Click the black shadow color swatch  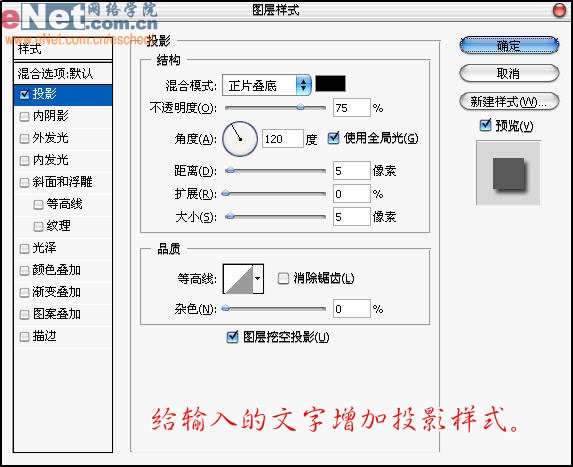pyautogui.click(x=330, y=84)
